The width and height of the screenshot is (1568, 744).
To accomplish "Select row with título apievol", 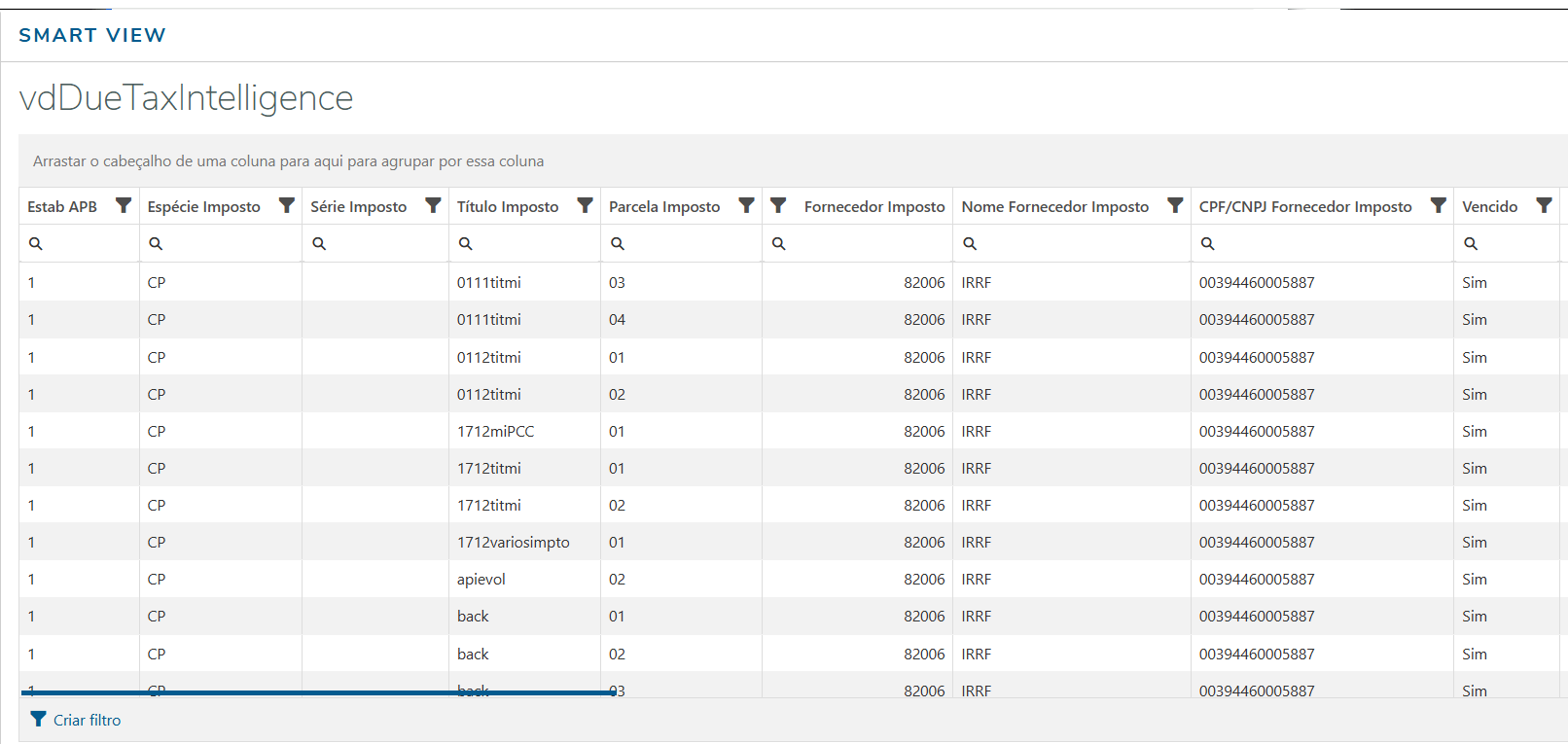I will [x=481, y=579].
